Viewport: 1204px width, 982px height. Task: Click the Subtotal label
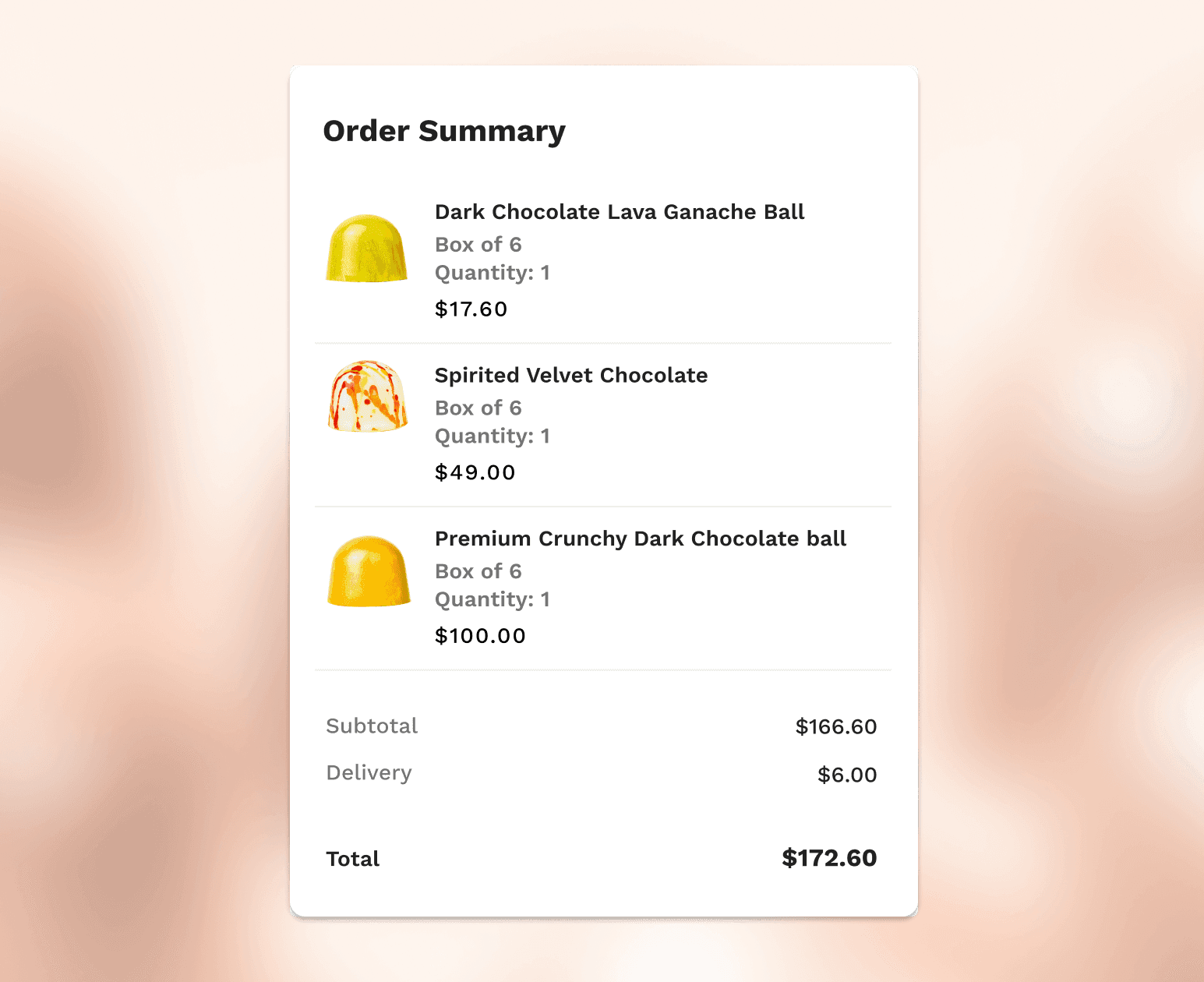point(372,726)
